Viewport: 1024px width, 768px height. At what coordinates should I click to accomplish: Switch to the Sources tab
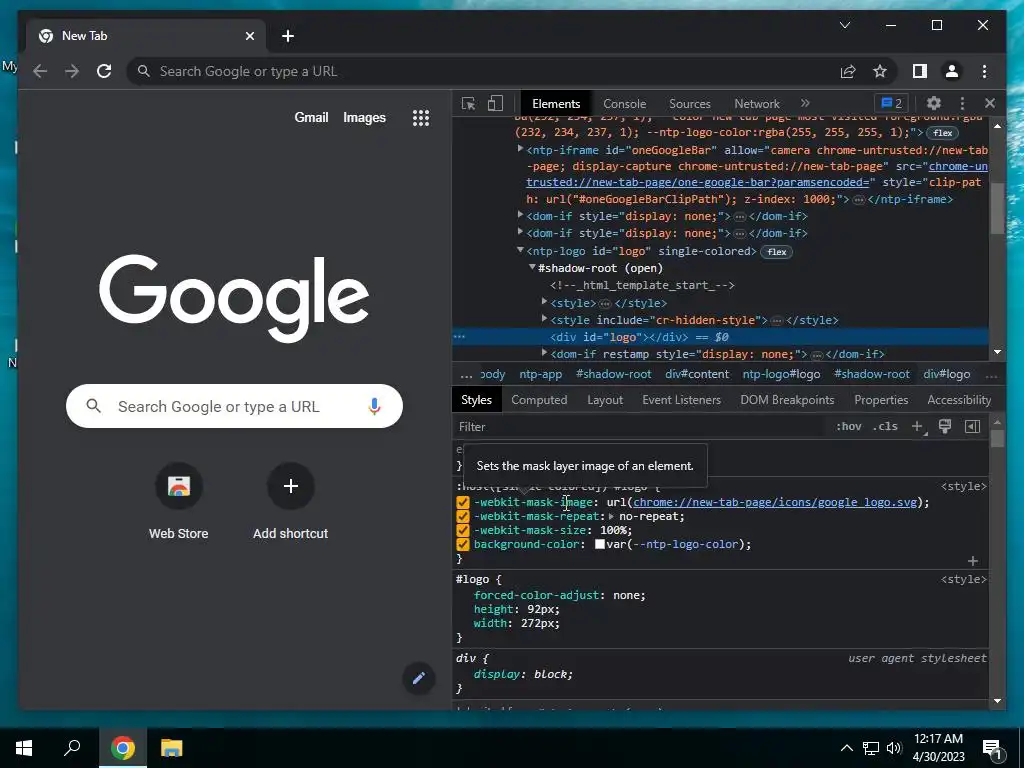click(690, 104)
